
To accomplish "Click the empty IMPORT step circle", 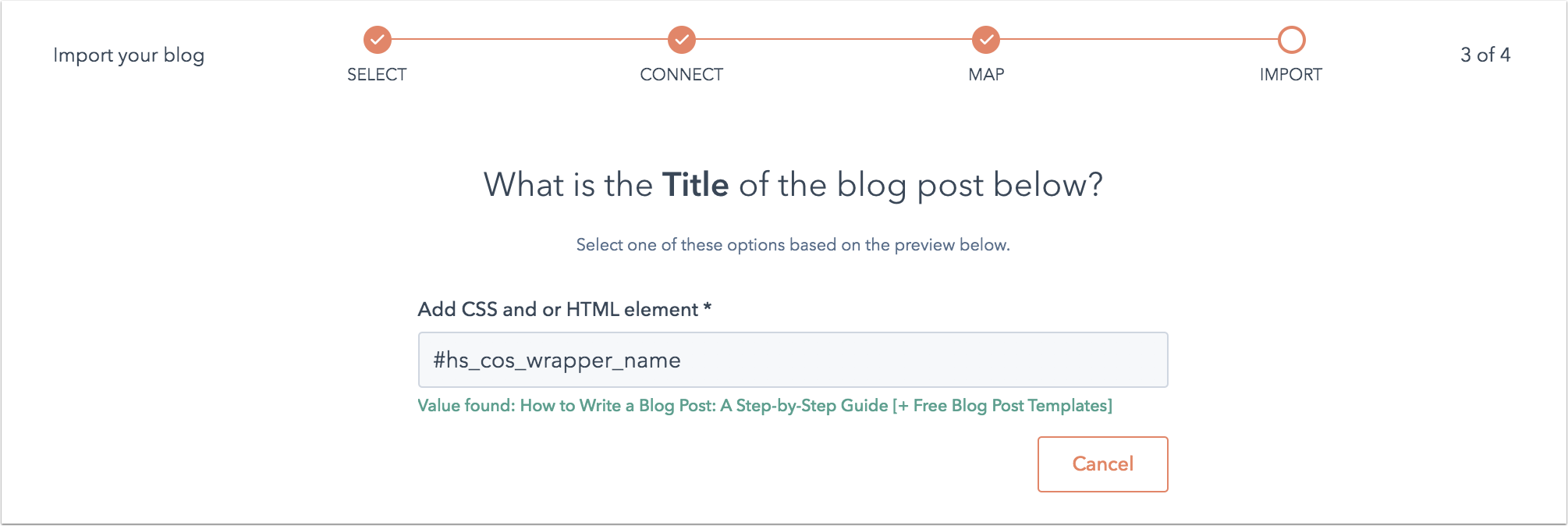I will pyautogui.click(x=1291, y=39).
